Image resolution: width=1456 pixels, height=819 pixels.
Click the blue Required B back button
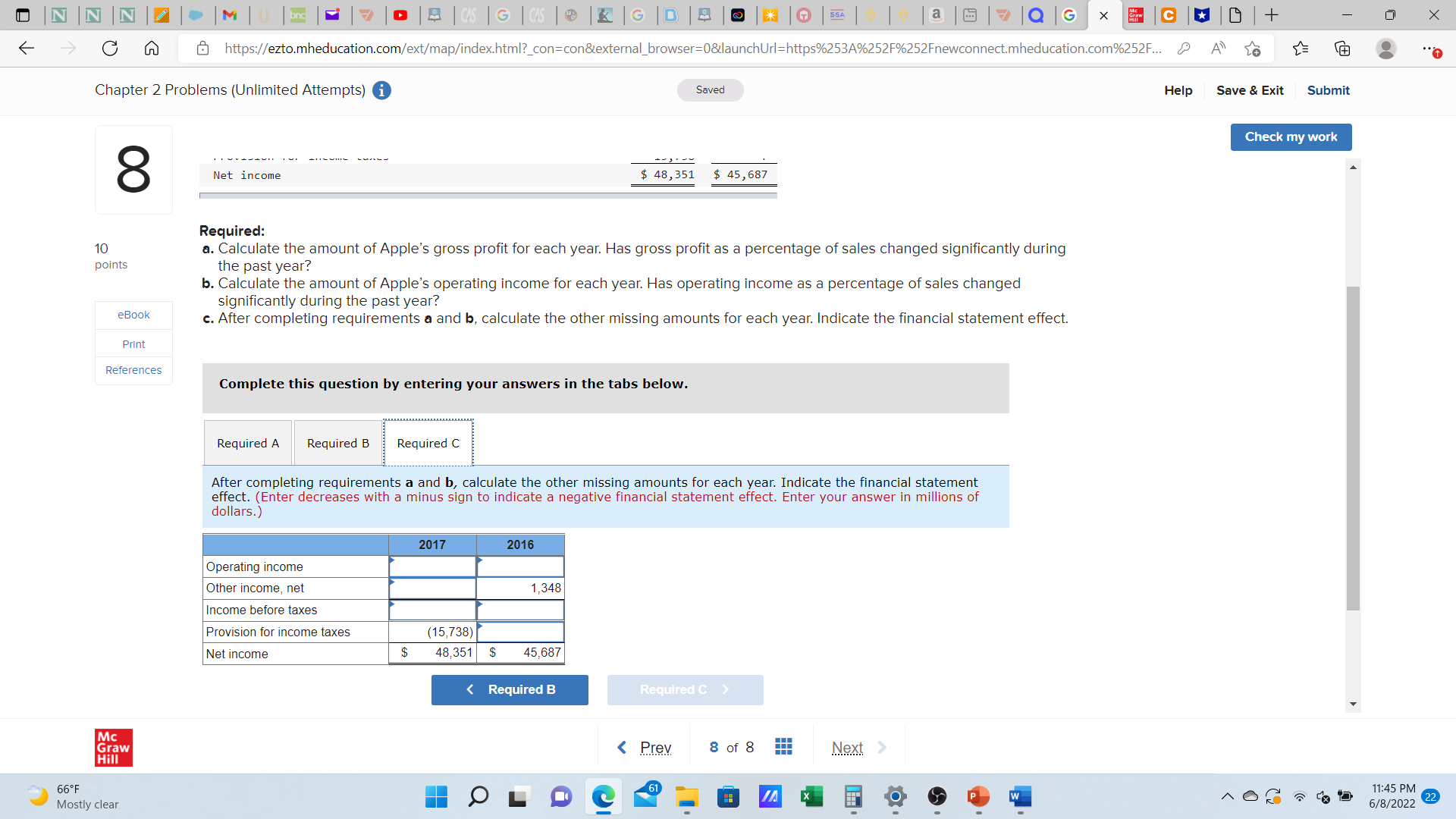tap(510, 689)
